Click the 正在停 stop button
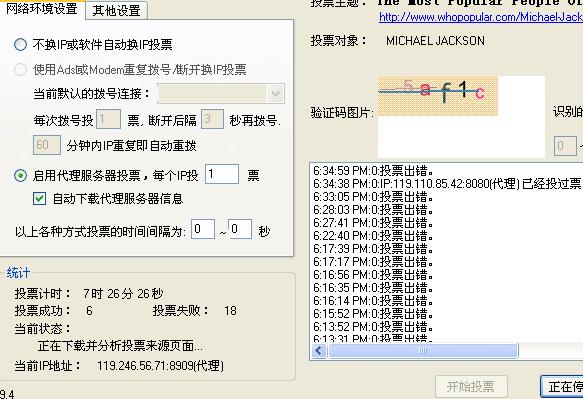This screenshot has height=399, width=583. pyautogui.click(x=562, y=387)
